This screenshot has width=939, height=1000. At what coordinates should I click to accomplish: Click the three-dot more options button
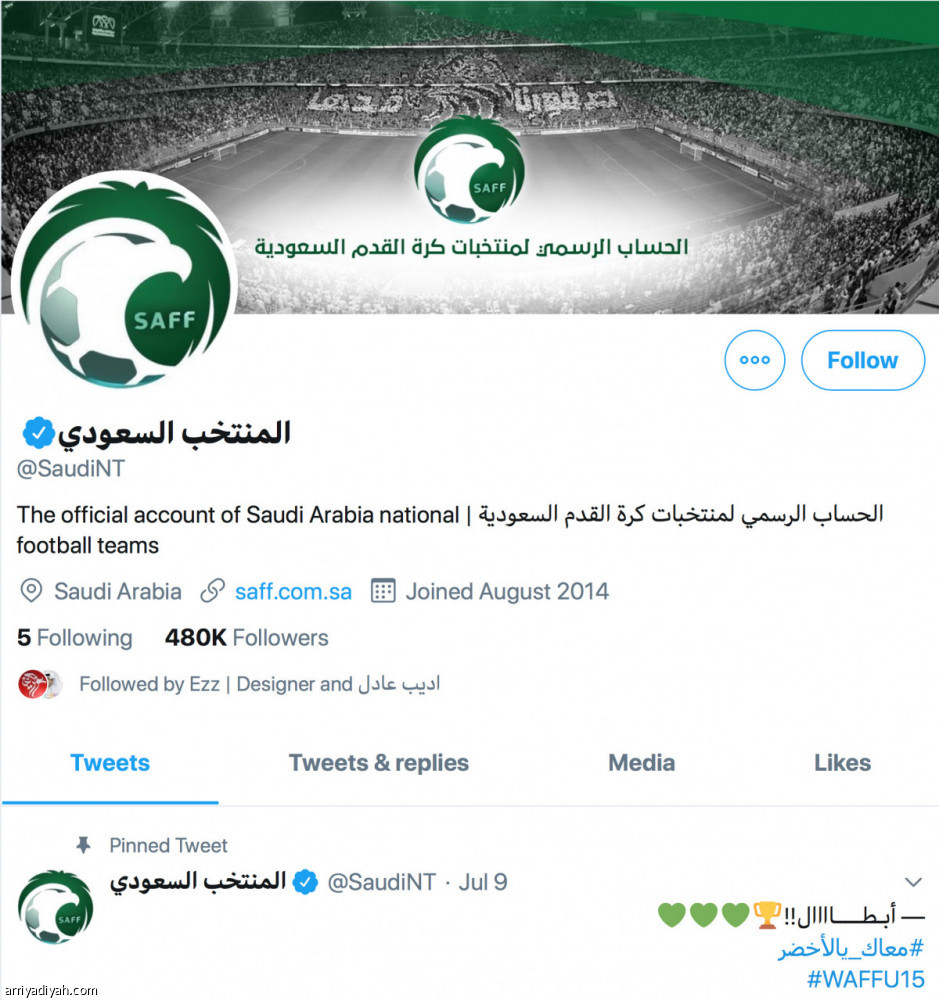755,360
